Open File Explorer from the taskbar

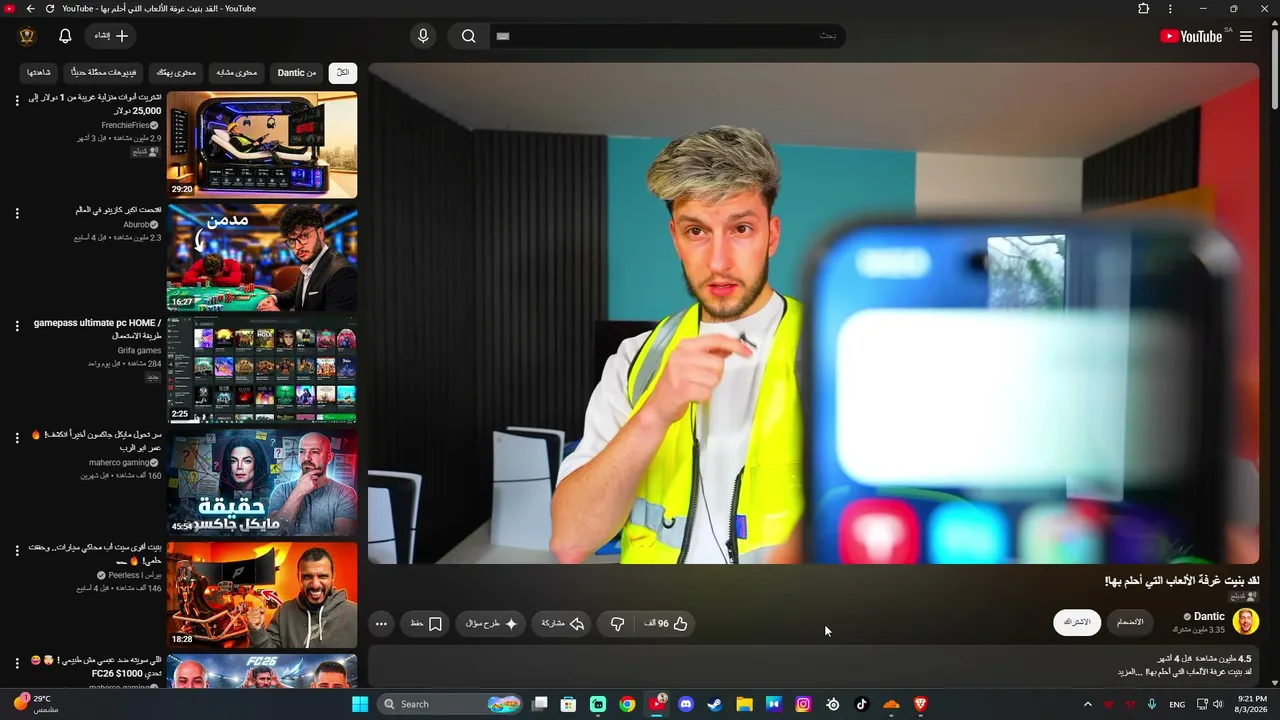pos(744,704)
